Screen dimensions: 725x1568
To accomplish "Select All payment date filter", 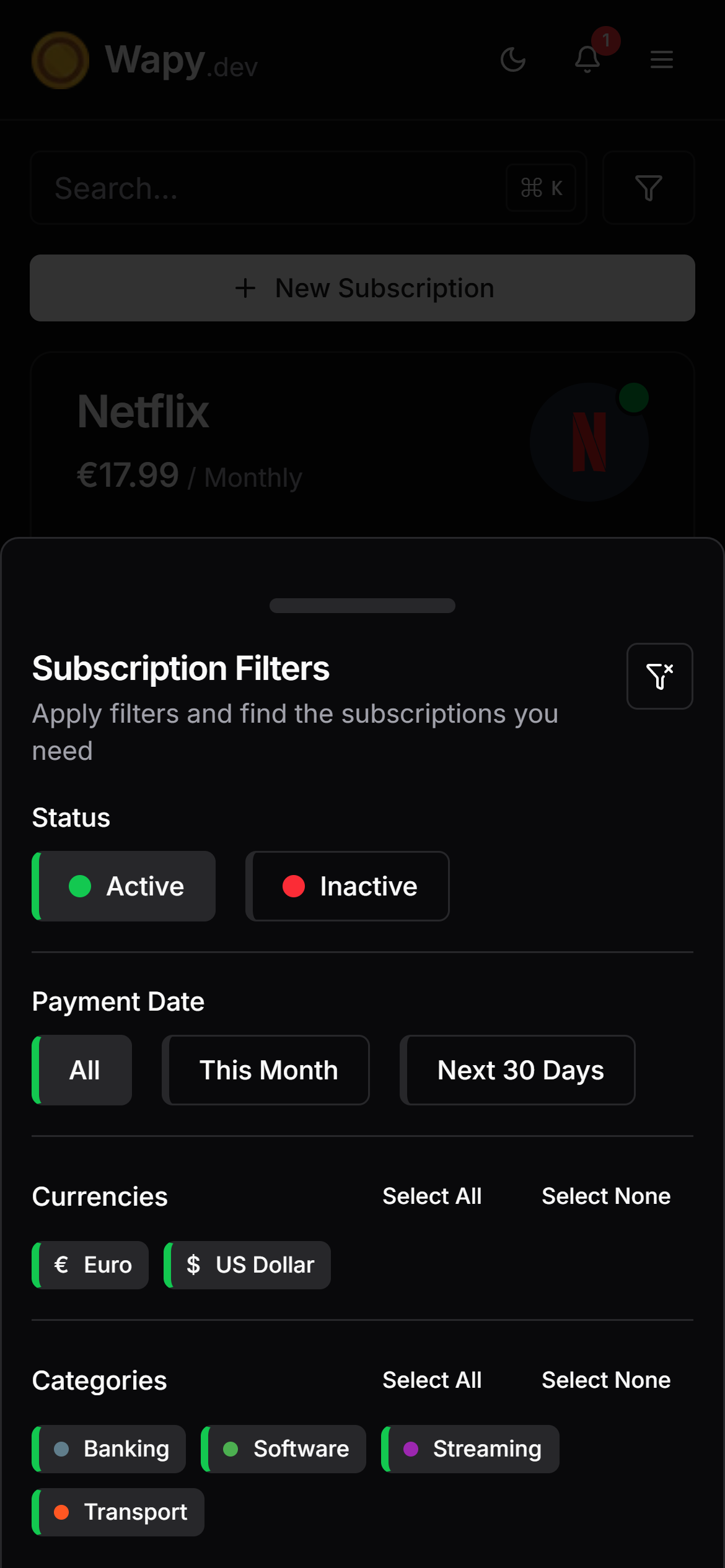I will (x=82, y=1070).
